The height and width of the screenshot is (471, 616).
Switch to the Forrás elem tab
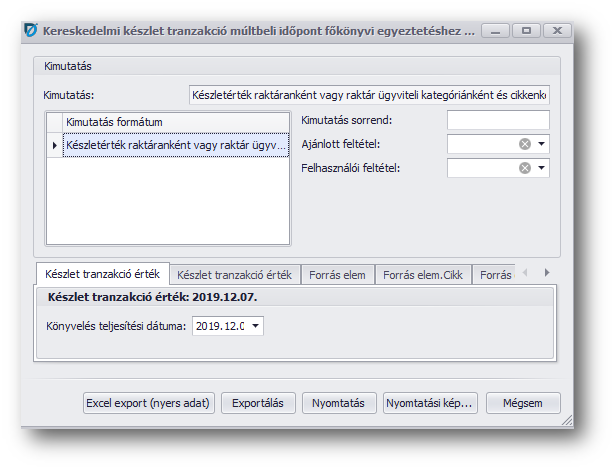(x=337, y=275)
